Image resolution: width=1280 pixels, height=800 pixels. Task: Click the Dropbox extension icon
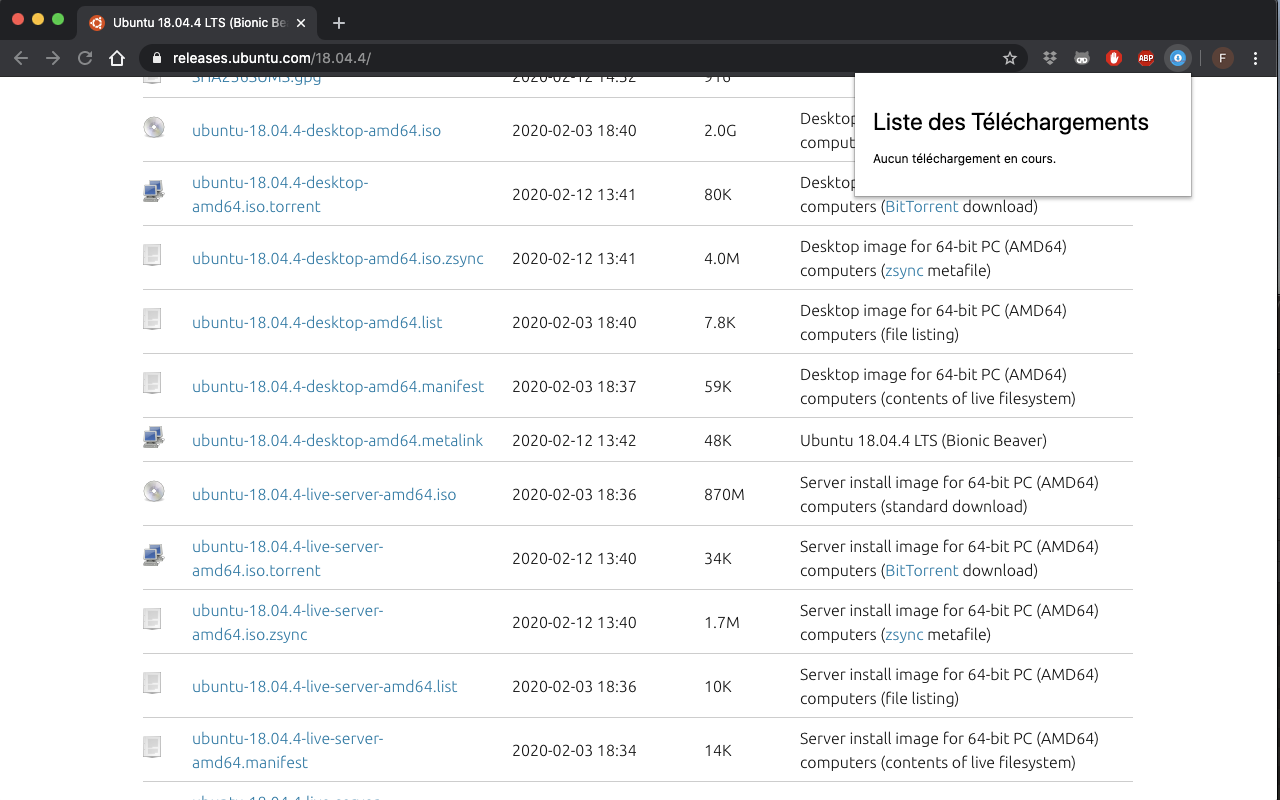1049,58
